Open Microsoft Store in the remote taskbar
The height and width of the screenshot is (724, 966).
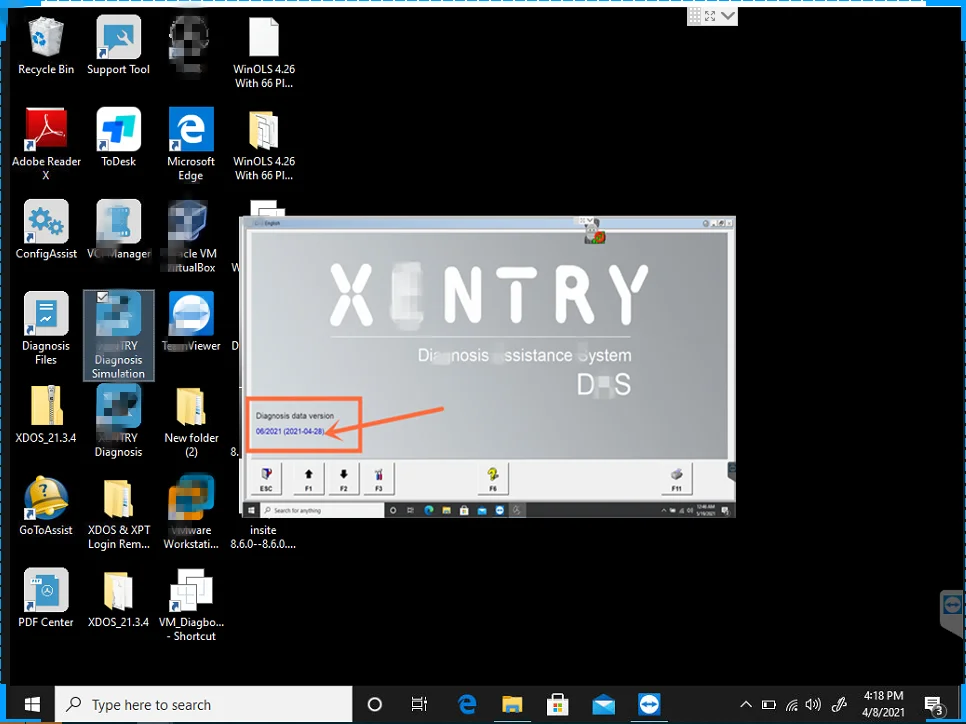point(464,510)
